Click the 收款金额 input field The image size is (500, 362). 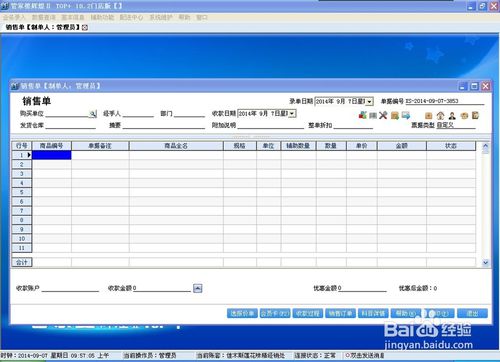162,288
